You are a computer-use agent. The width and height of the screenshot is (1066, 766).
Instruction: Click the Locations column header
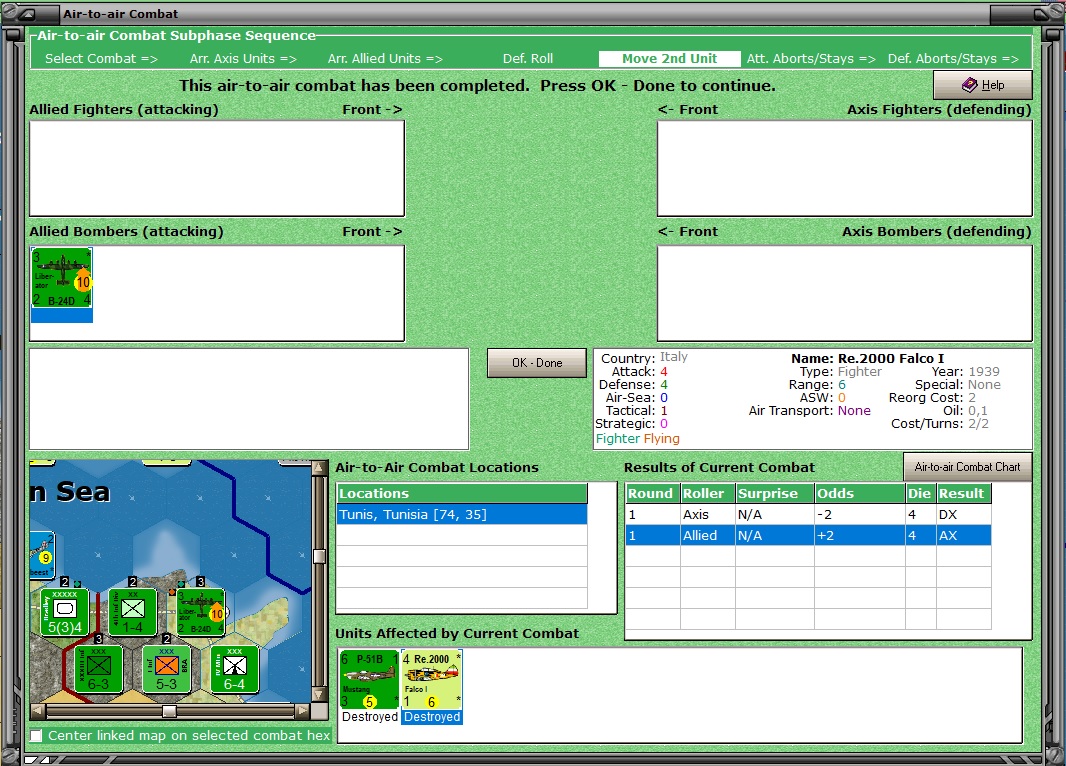tap(462, 493)
